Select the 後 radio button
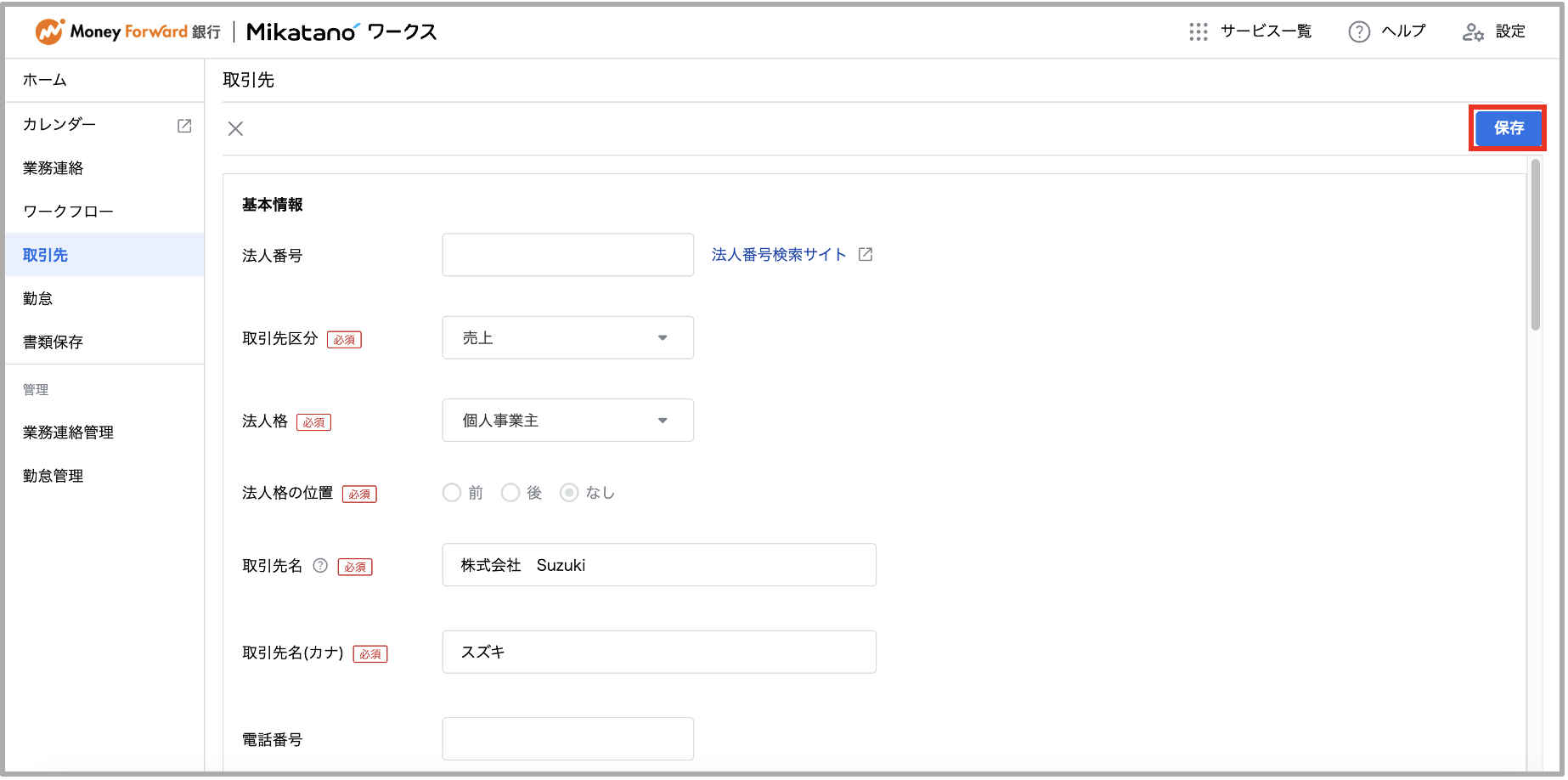The width and height of the screenshot is (1568, 780). (x=510, y=493)
